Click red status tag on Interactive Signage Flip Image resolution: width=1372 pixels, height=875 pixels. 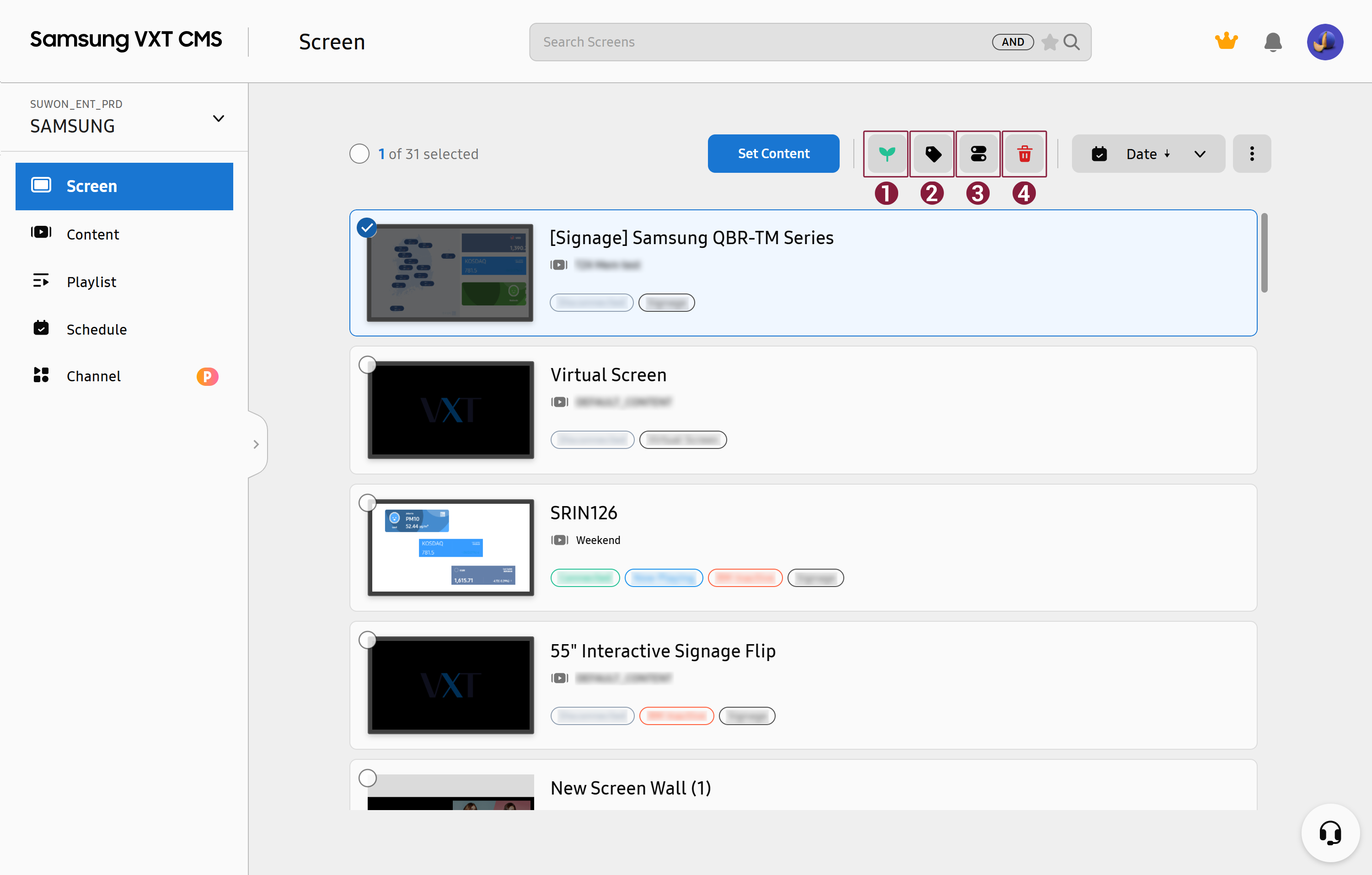pos(676,716)
